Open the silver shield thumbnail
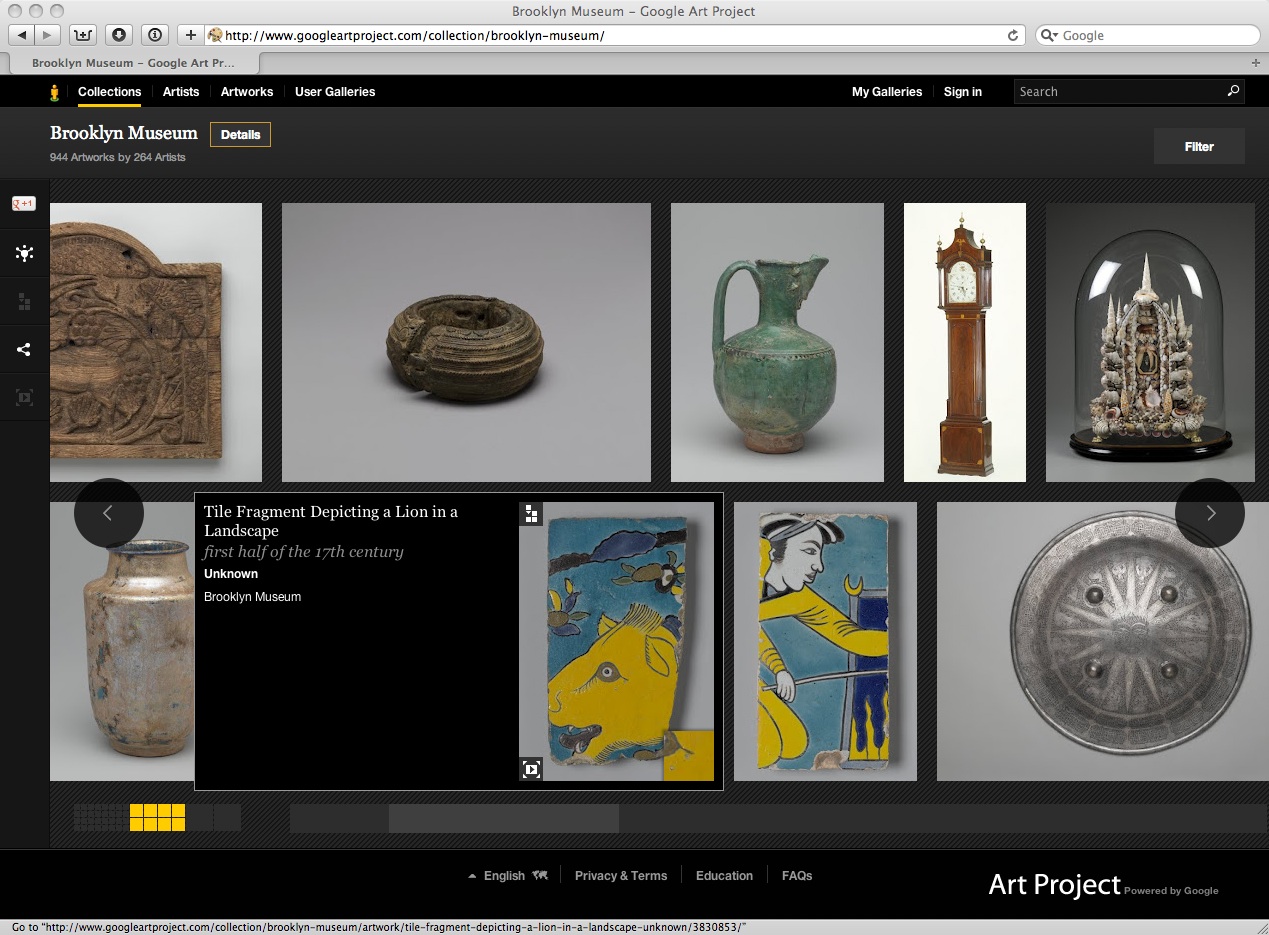This screenshot has width=1269, height=935. (x=1103, y=641)
